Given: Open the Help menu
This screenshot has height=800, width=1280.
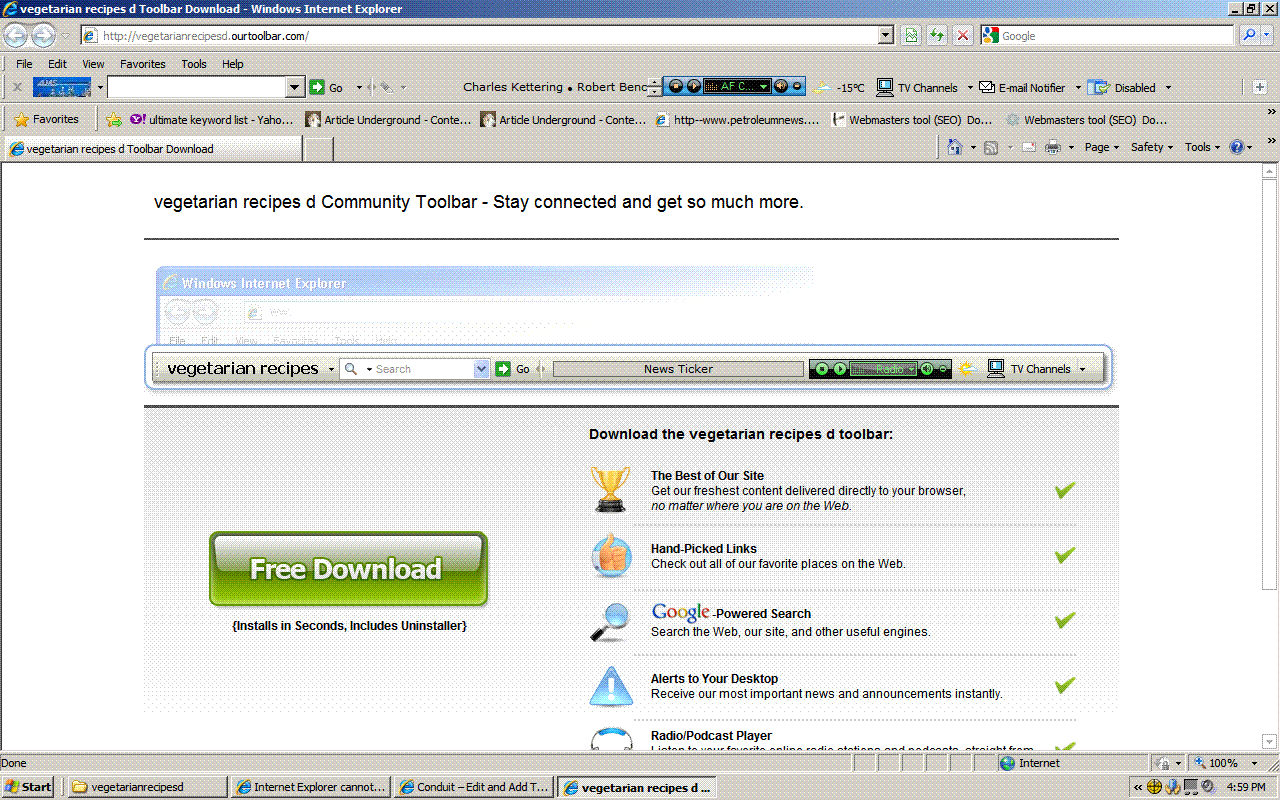Looking at the screenshot, I should coord(233,64).
